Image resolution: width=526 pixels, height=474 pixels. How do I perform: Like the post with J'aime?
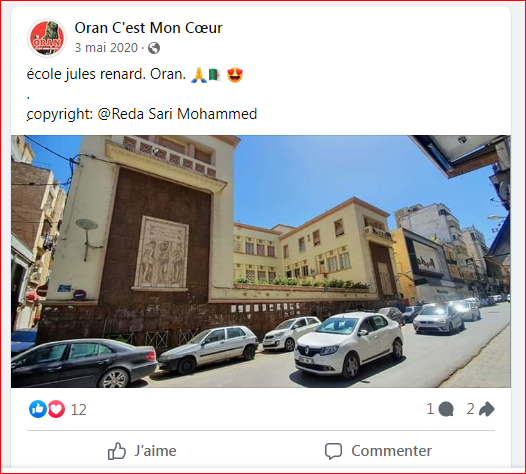pos(142,451)
